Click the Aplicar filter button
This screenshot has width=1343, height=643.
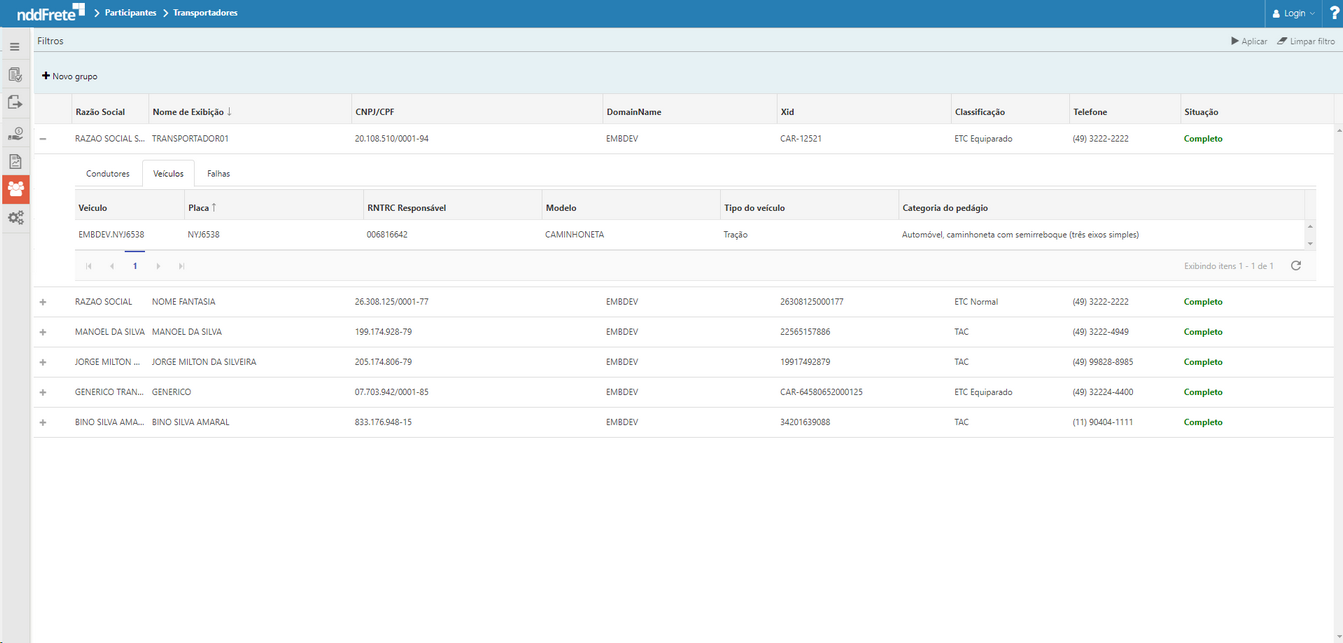(1249, 41)
